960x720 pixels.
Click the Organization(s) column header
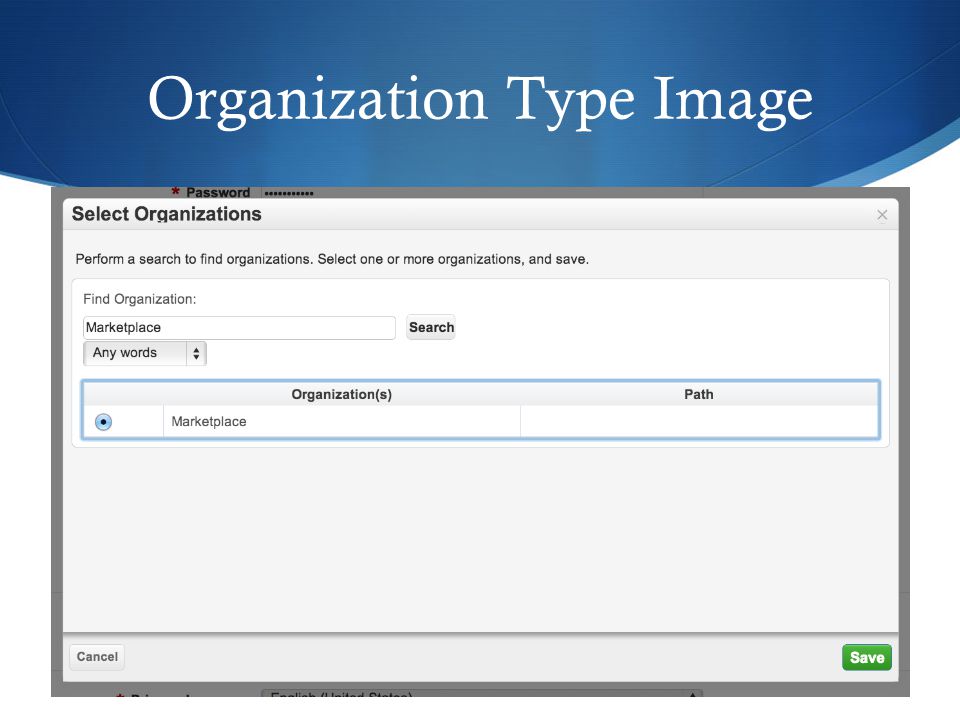click(x=342, y=394)
